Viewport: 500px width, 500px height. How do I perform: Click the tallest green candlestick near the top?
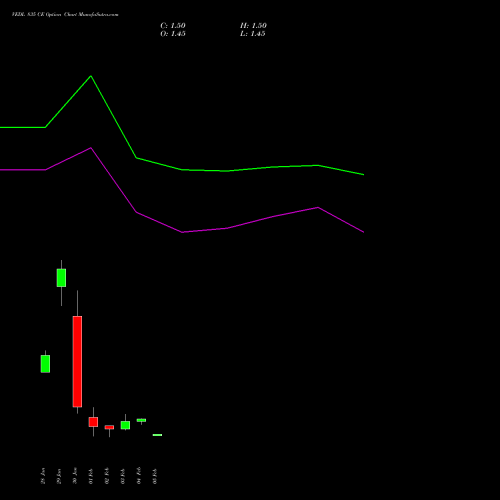(61, 278)
